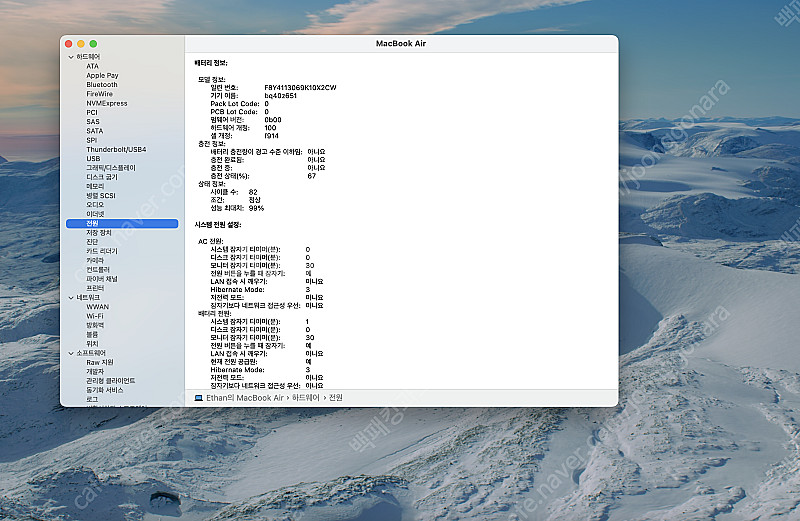
Task: Open 저장 장치 in the sidebar
Action: click(x=98, y=233)
